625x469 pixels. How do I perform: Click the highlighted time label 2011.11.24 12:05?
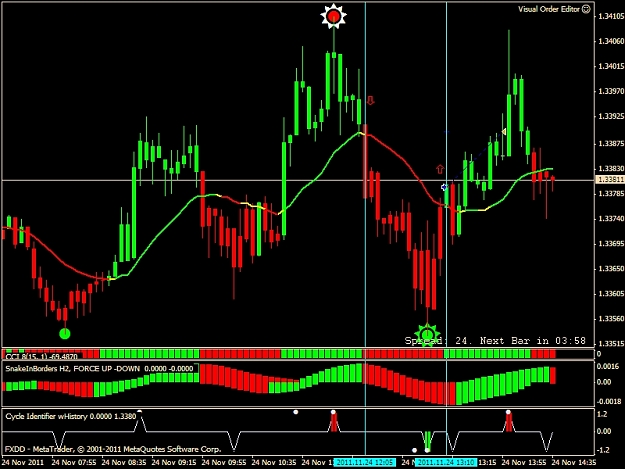[x=365, y=463]
